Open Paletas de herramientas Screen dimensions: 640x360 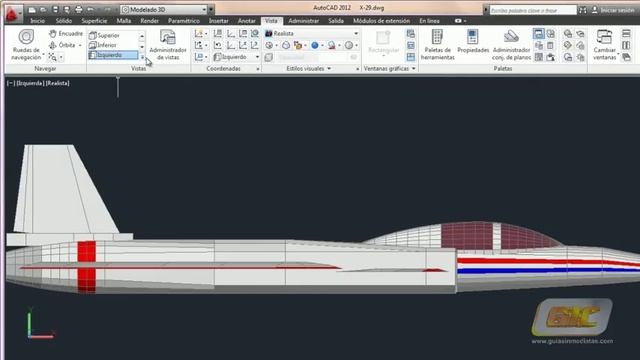pos(437,45)
